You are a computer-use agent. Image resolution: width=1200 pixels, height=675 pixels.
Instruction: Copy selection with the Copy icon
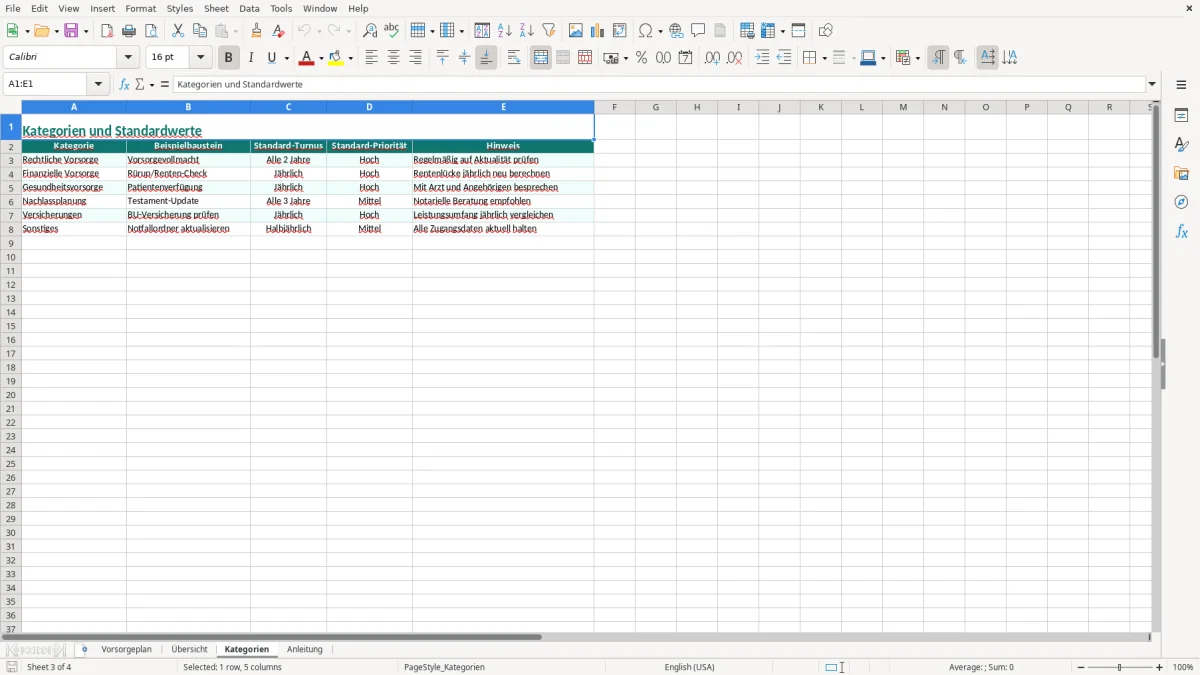tap(200, 31)
